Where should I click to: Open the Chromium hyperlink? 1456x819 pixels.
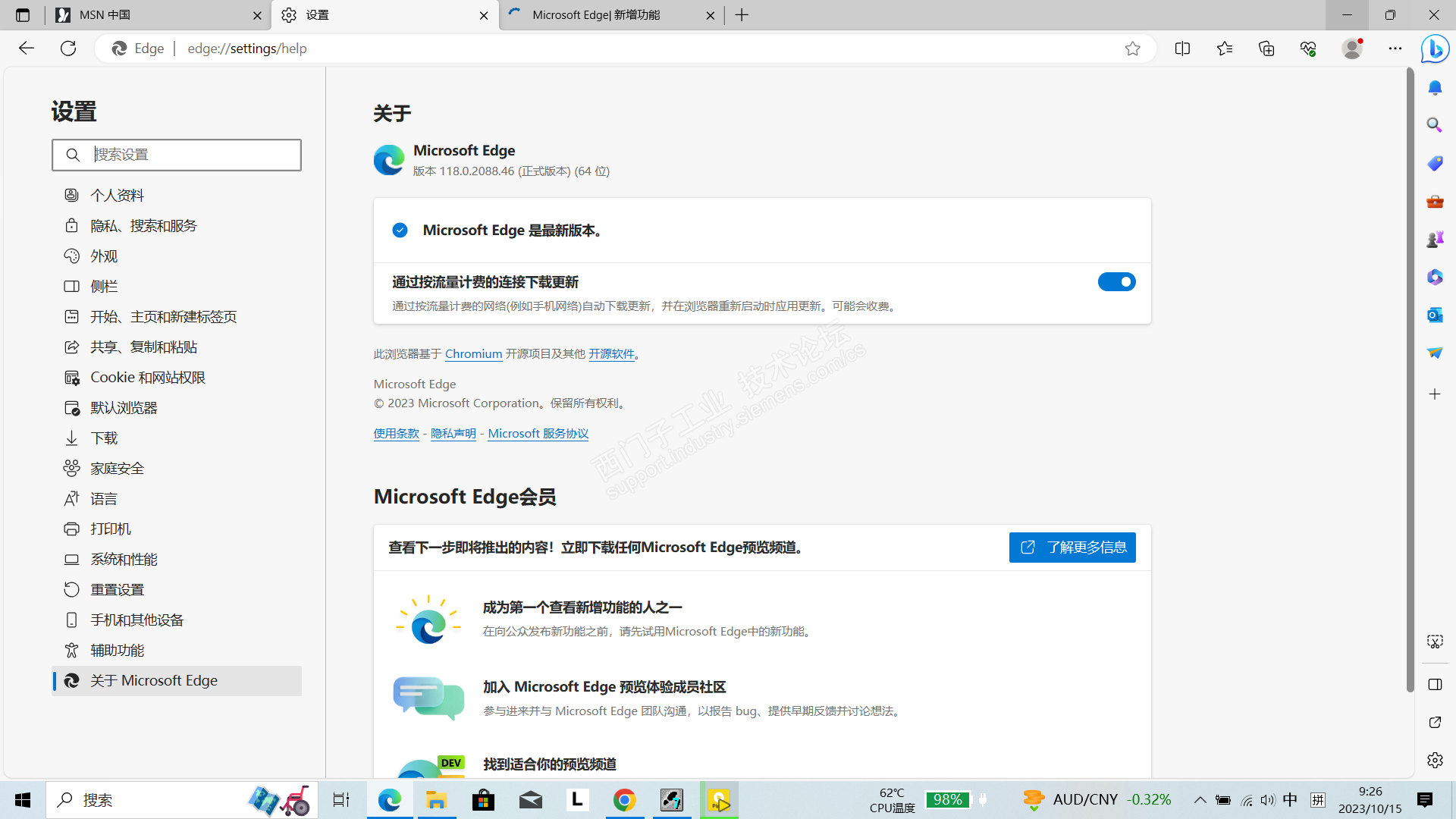[473, 354]
